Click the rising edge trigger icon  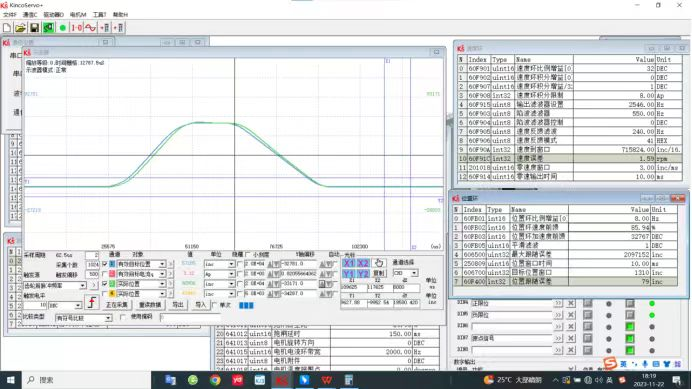pos(91,303)
